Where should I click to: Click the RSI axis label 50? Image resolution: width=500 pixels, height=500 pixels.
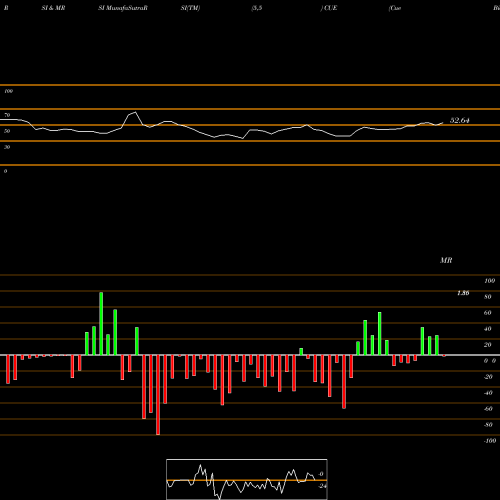pyautogui.click(x=7, y=131)
